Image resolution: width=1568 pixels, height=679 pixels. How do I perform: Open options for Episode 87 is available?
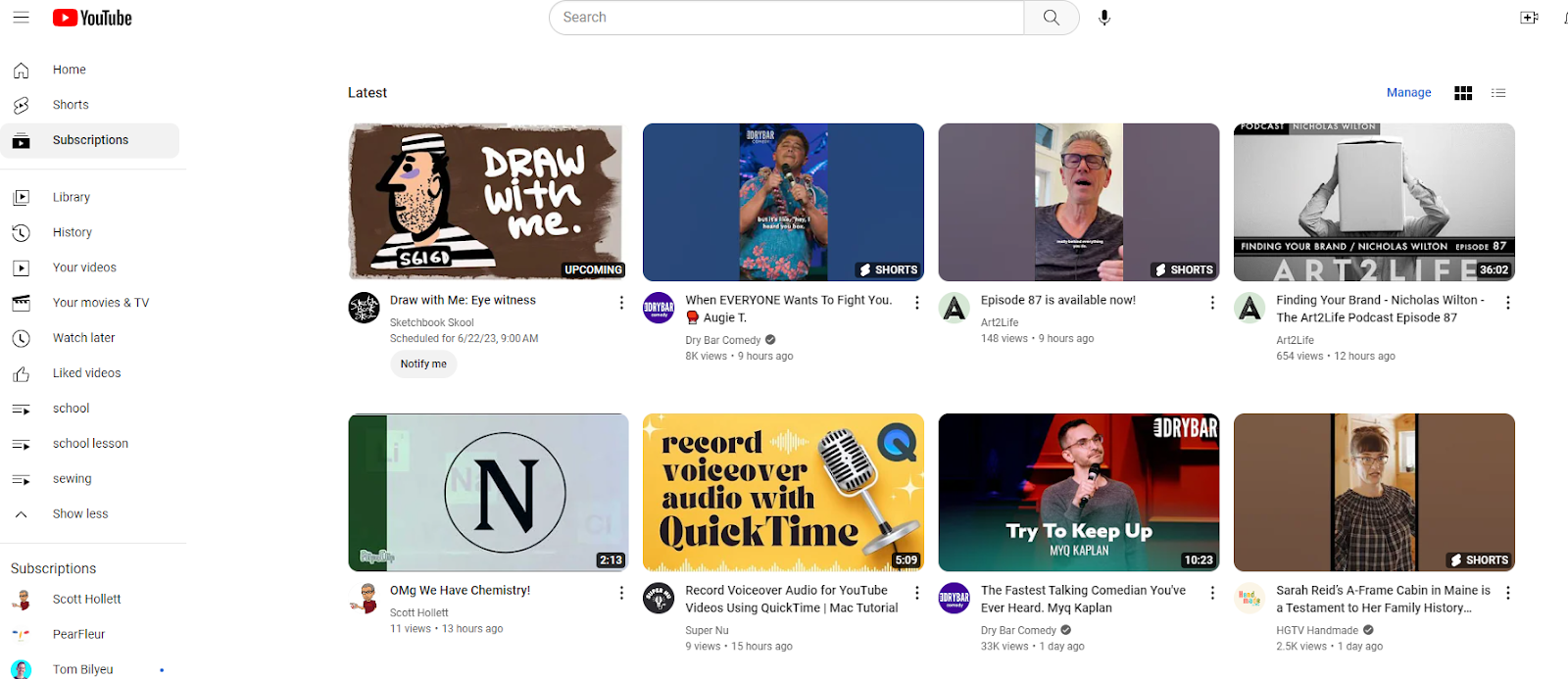click(x=1212, y=303)
